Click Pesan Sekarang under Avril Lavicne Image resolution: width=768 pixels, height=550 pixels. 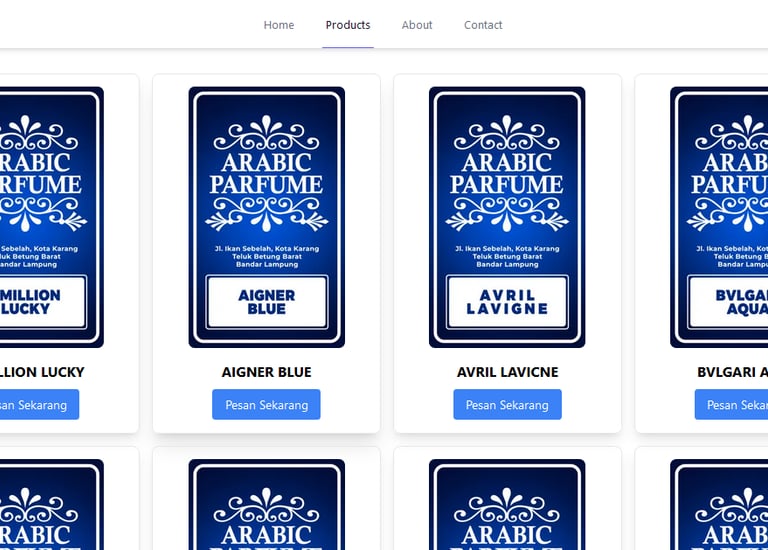click(507, 405)
